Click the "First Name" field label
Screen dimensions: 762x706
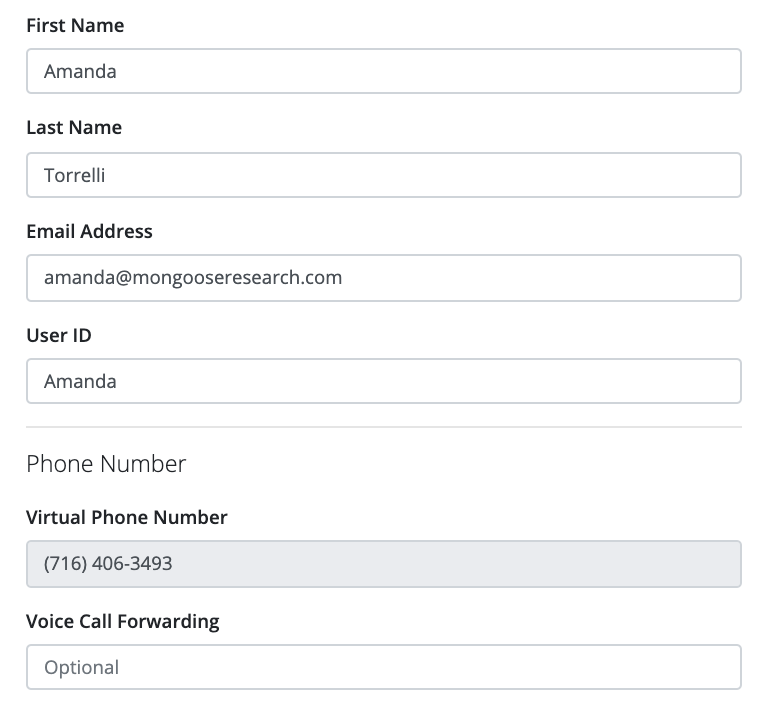75,26
